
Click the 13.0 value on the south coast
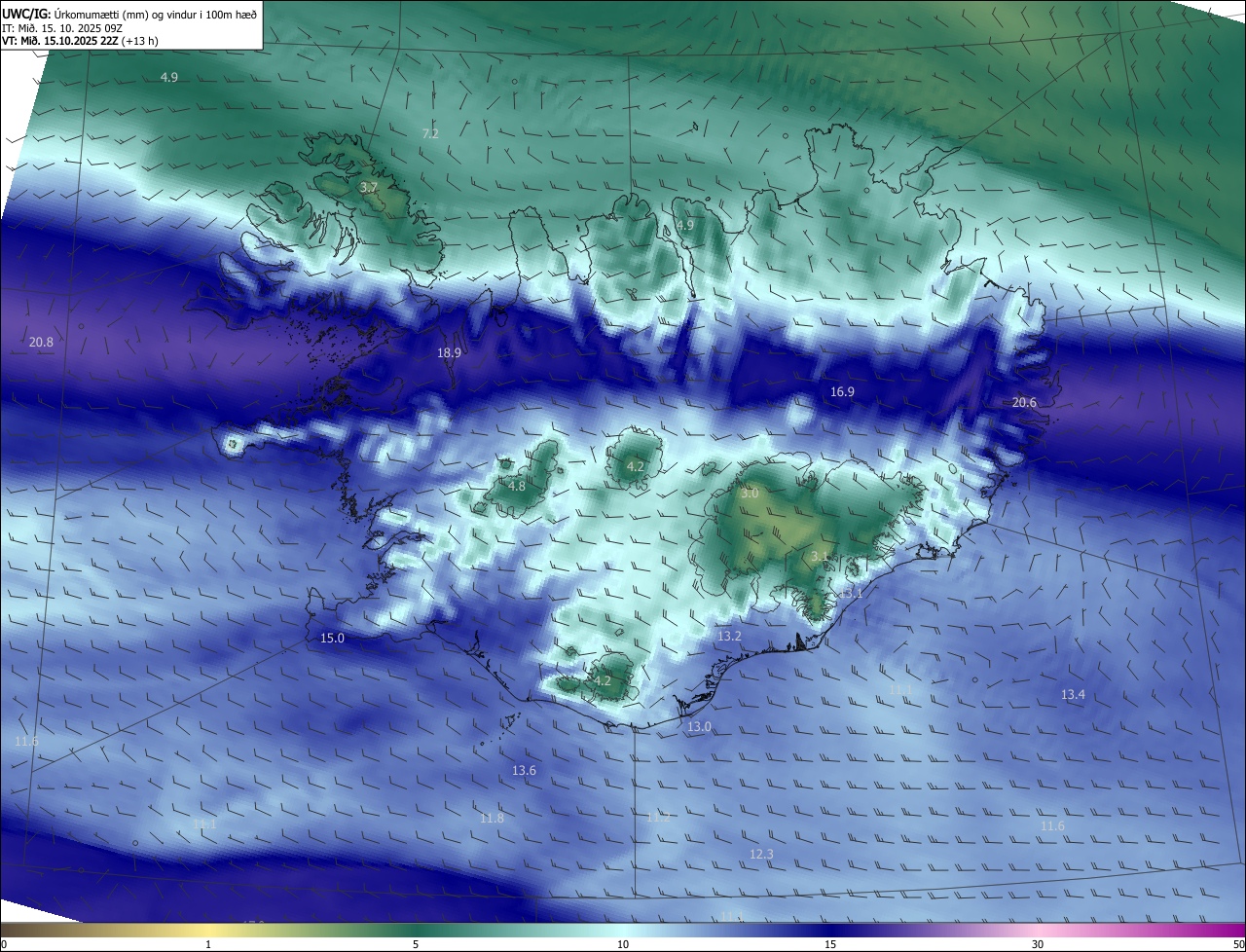699,726
